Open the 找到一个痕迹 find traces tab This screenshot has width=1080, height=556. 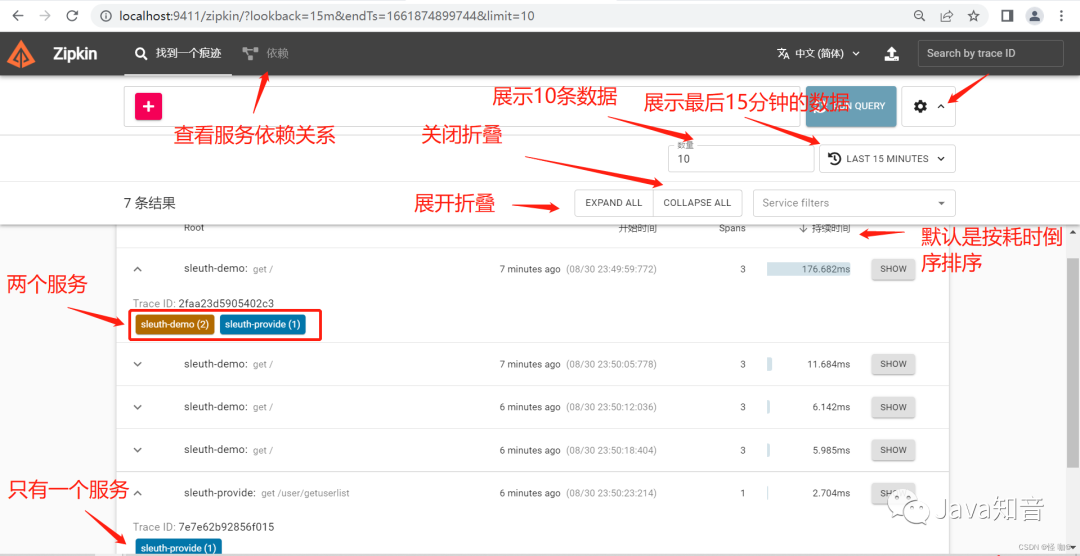178,53
